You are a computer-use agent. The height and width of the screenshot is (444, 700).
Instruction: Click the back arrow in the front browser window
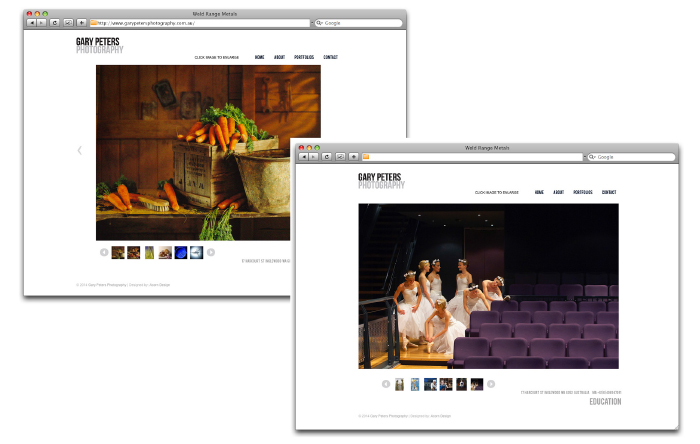click(303, 157)
